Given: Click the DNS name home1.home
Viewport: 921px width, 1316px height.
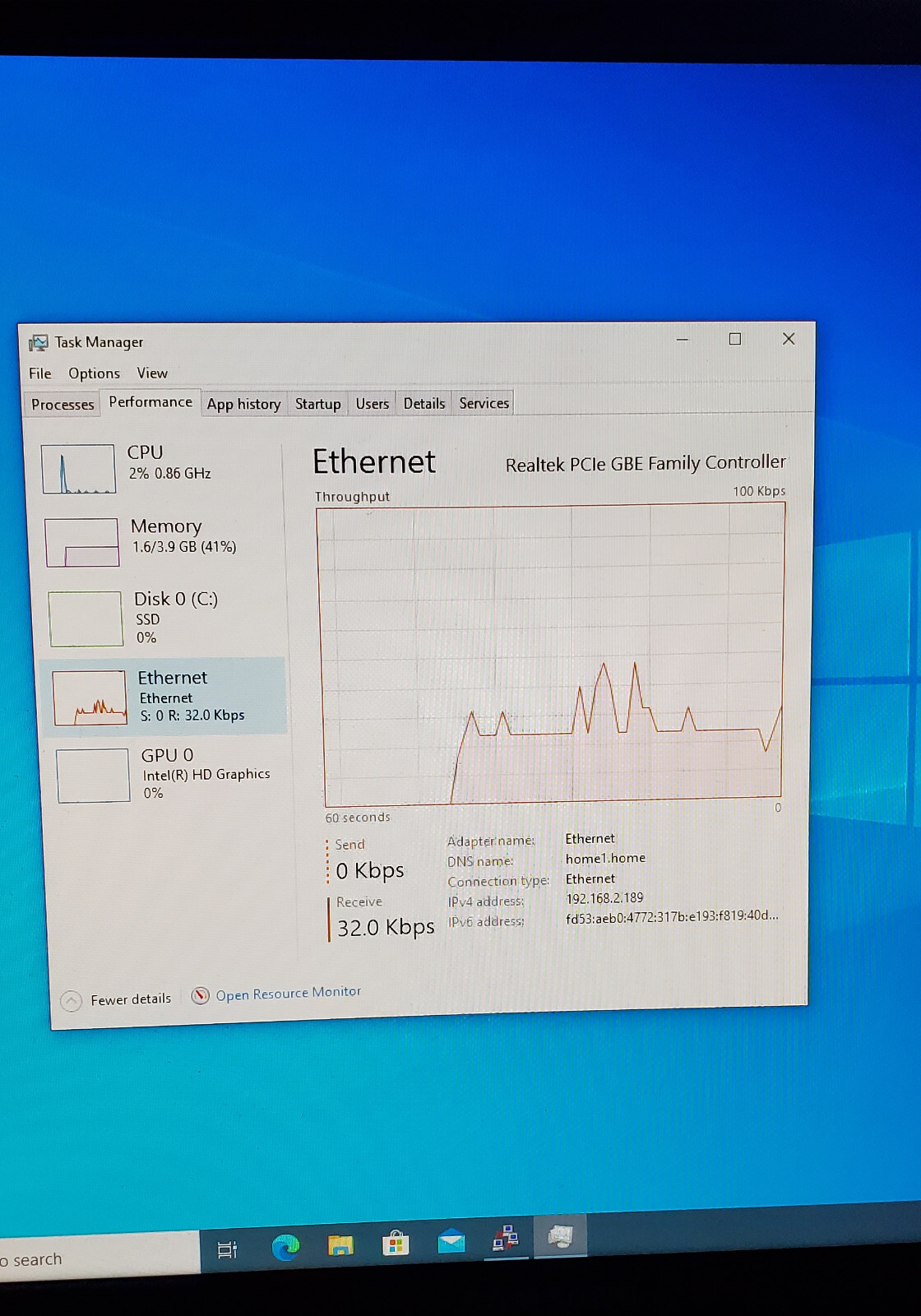Looking at the screenshot, I should 605,858.
